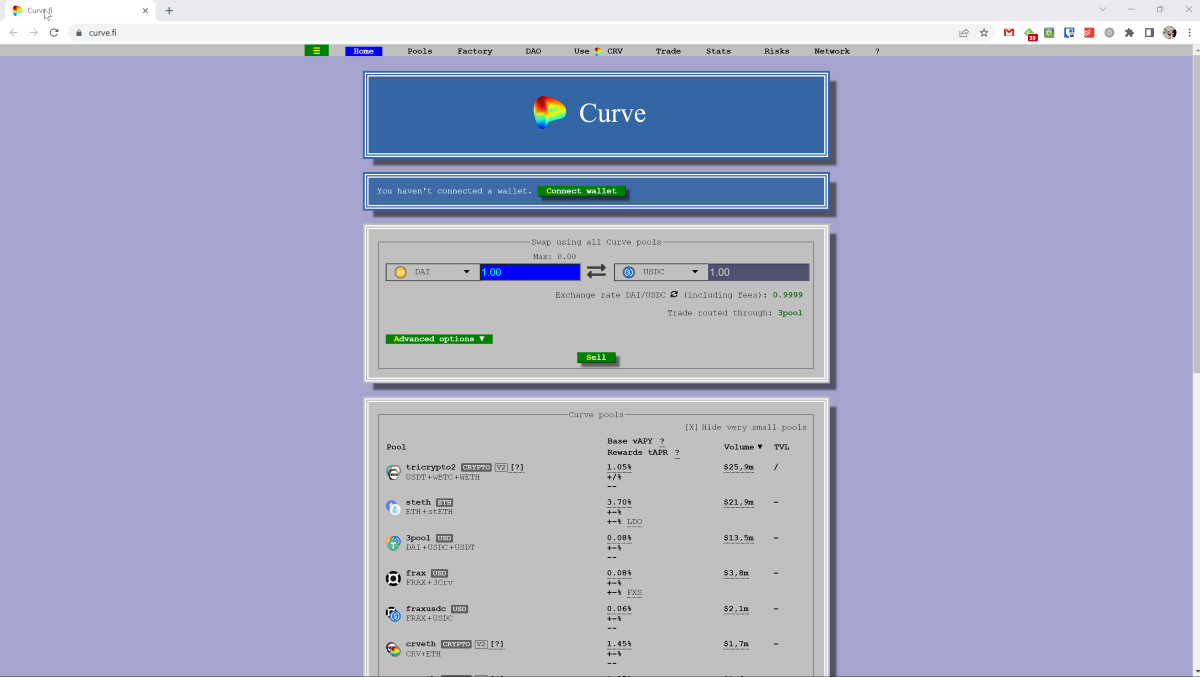
Task: Open the grey power-button extension icon
Action: [x=1109, y=32]
